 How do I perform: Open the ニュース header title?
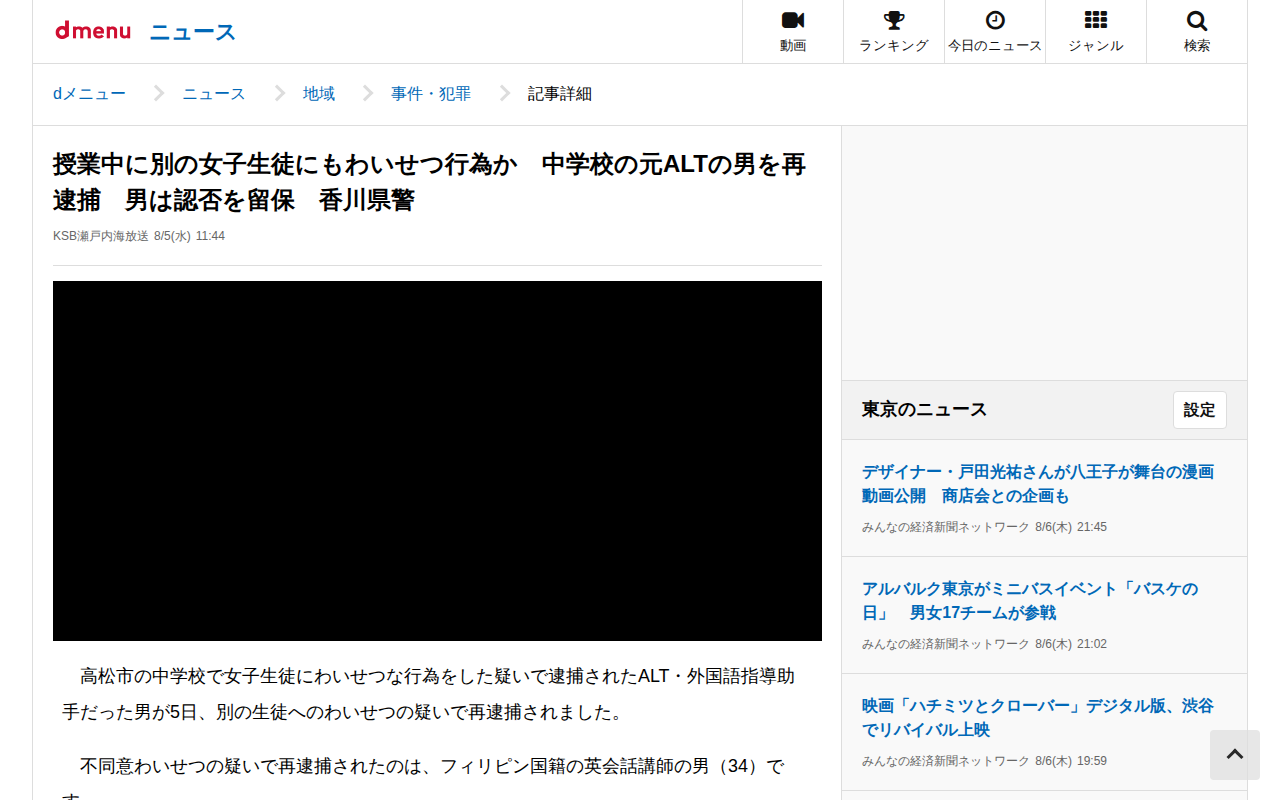193,32
